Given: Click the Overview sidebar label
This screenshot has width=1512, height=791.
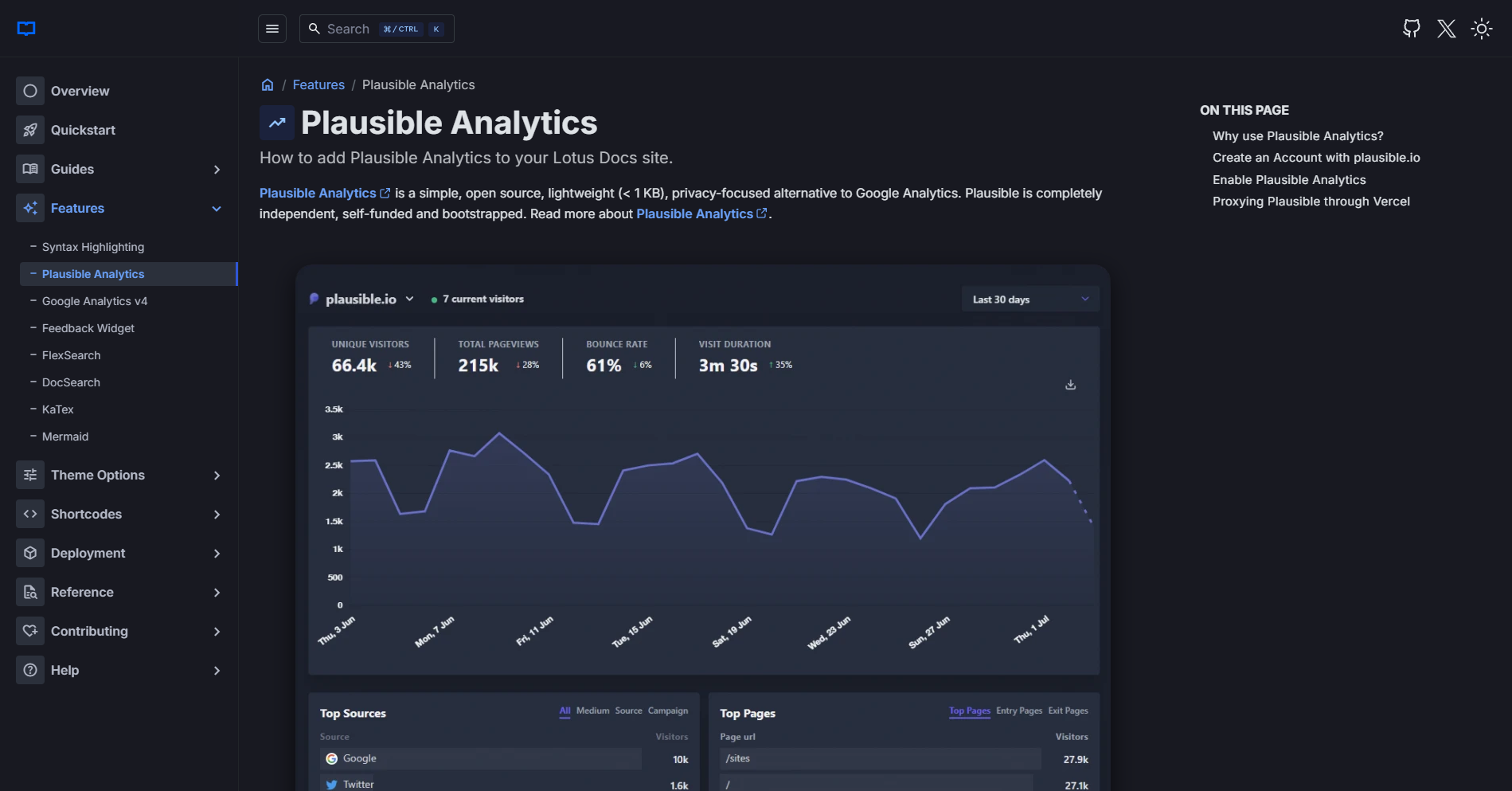Looking at the screenshot, I should pos(80,91).
